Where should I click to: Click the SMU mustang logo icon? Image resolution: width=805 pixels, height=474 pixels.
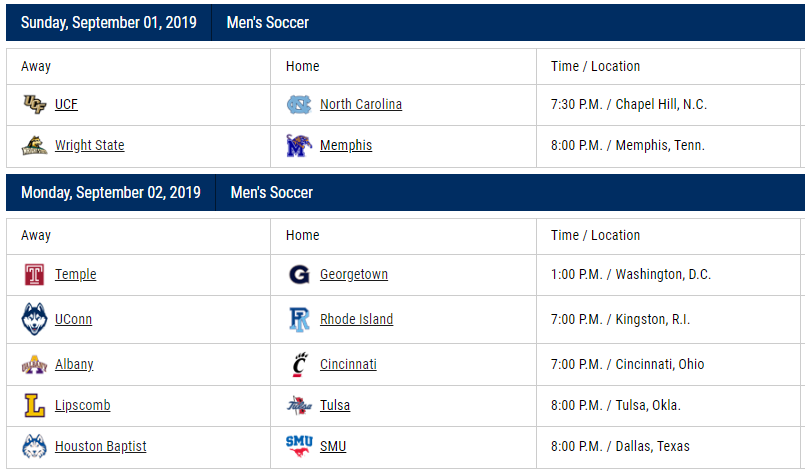pos(299,446)
